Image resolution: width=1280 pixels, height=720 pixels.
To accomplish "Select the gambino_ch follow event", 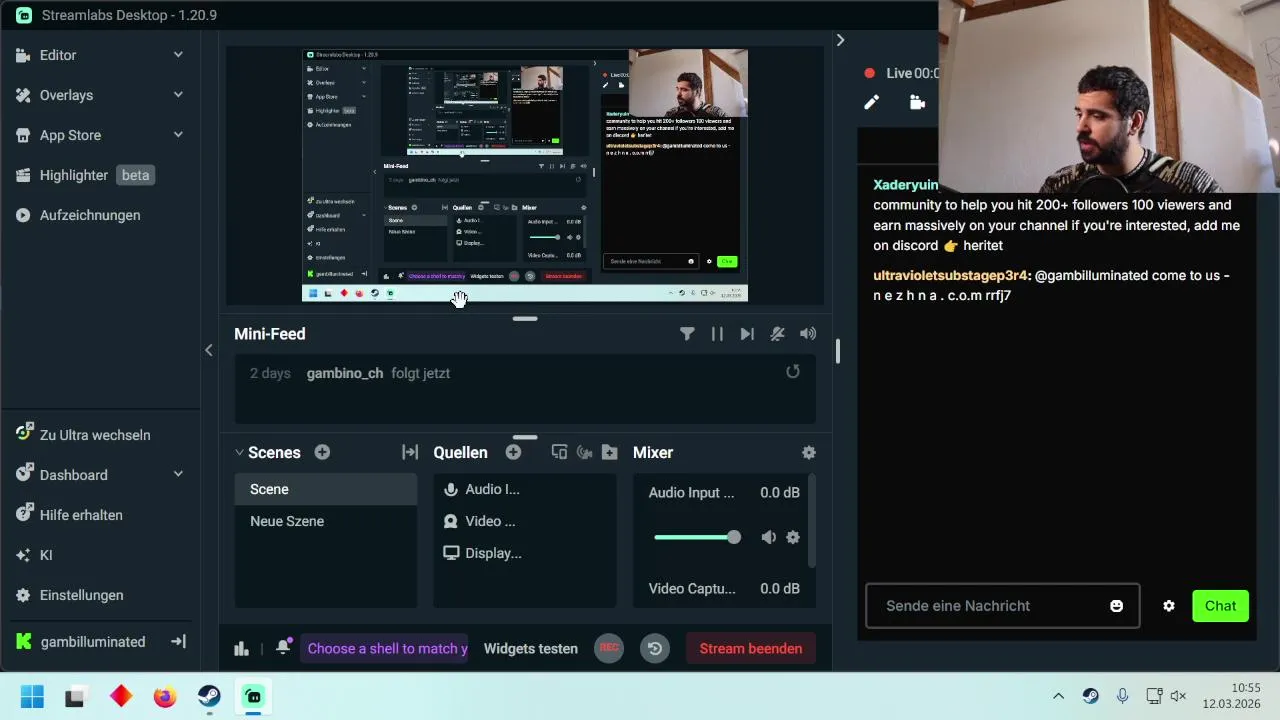I will [x=525, y=373].
